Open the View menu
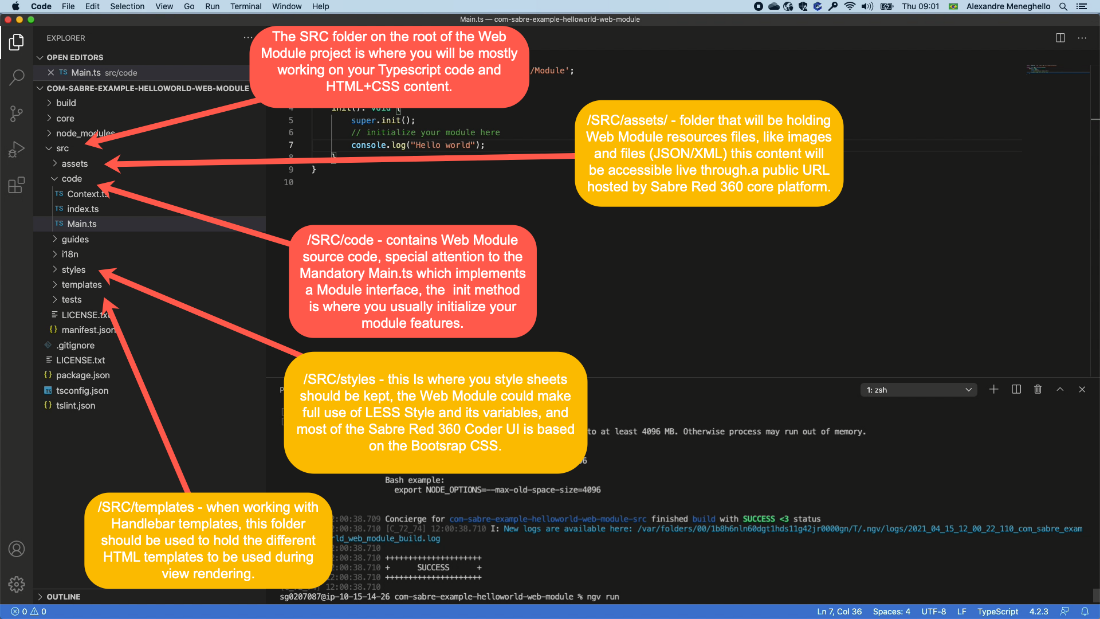Image resolution: width=1100 pixels, height=619 pixels. [164, 6]
